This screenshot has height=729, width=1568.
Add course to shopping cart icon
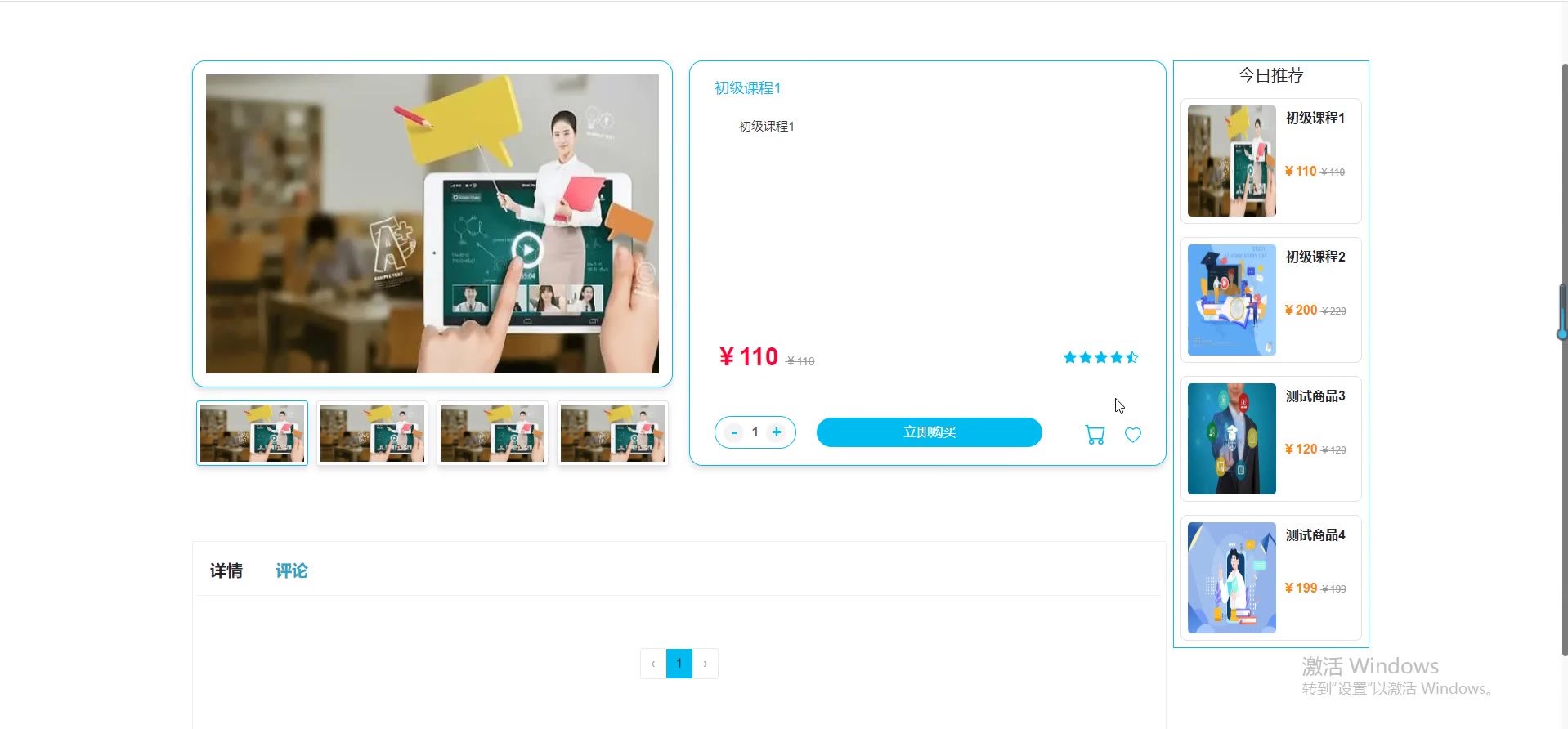(1095, 435)
